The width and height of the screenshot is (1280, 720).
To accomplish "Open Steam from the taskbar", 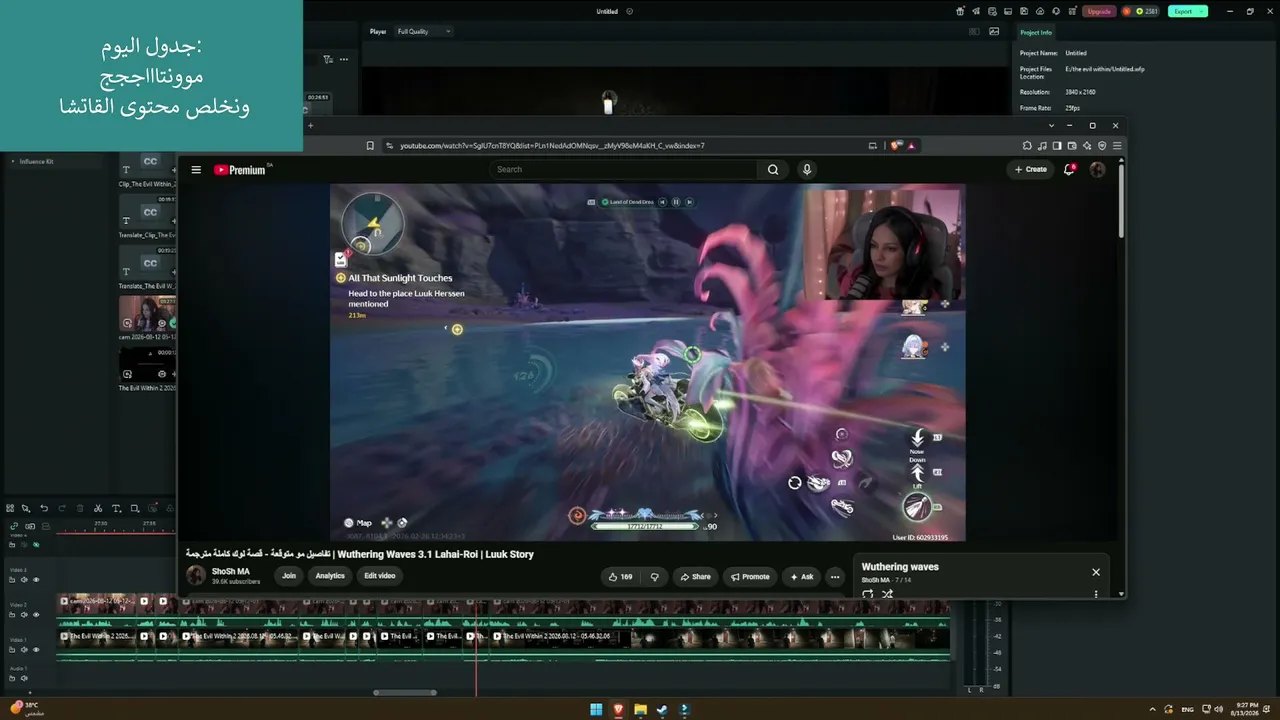I will (662, 710).
